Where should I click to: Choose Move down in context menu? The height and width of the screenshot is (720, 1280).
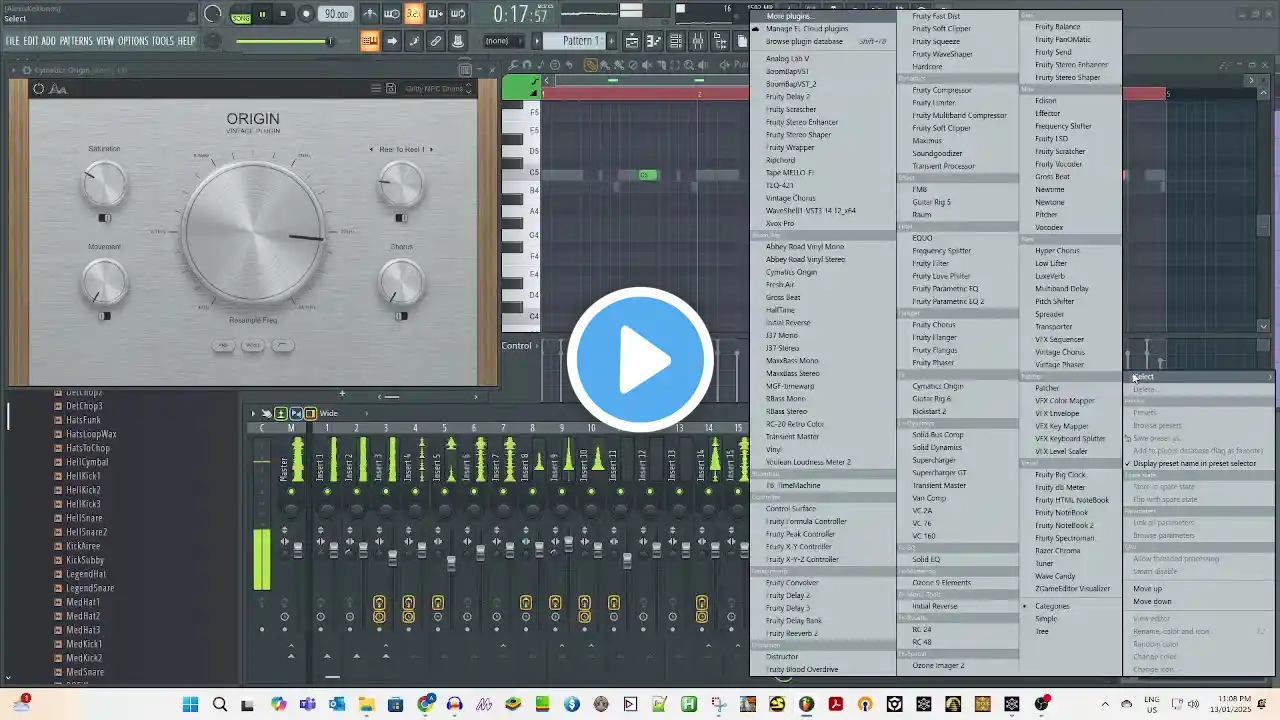click(x=1152, y=602)
